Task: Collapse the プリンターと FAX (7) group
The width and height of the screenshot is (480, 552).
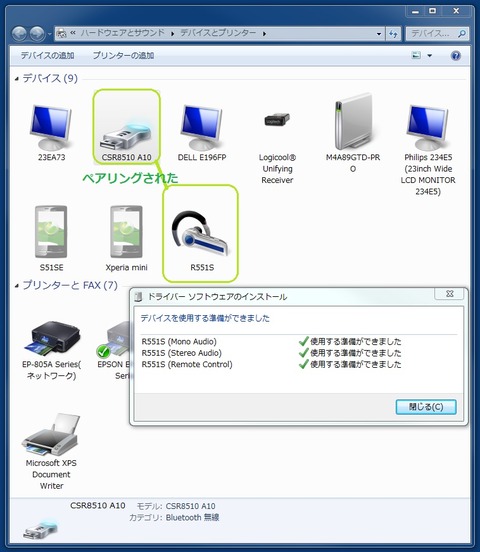Action: point(17,286)
